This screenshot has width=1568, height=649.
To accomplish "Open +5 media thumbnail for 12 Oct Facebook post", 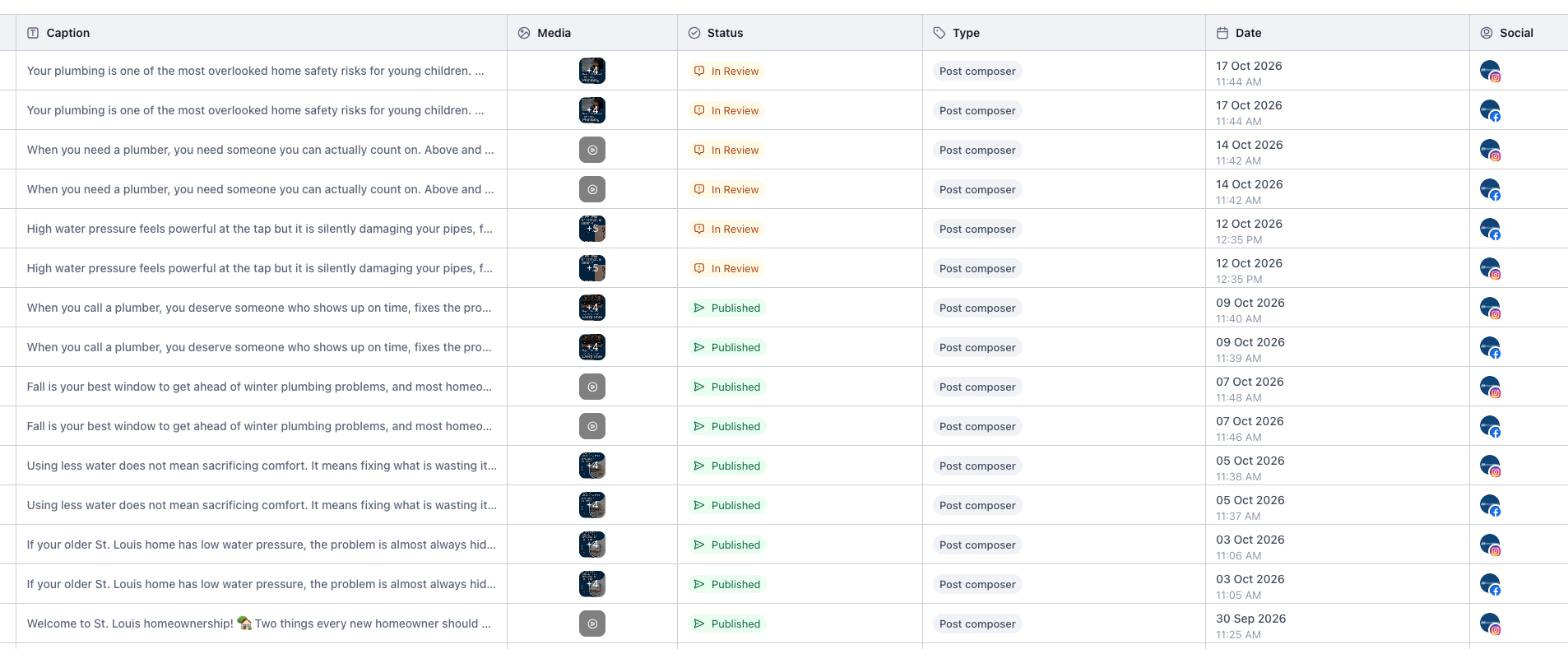I will pyautogui.click(x=592, y=229).
